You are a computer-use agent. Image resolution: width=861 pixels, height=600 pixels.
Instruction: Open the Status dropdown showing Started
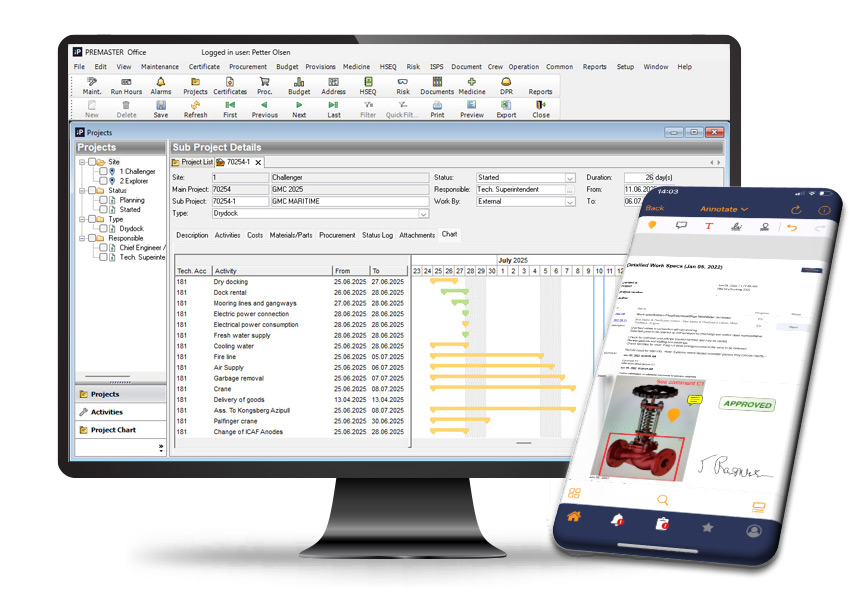tap(570, 178)
